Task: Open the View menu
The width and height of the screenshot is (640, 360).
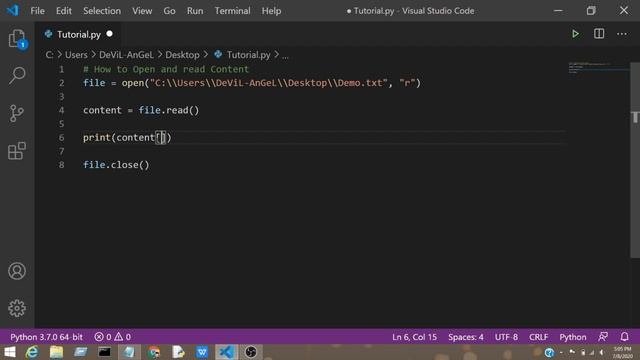Action: click(x=142, y=11)
